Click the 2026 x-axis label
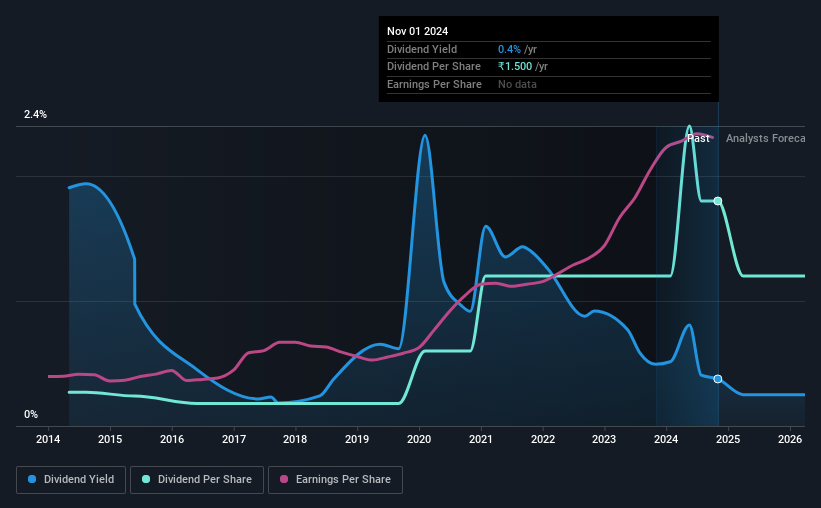Screen dimensions: 821x508 (790, 439)
